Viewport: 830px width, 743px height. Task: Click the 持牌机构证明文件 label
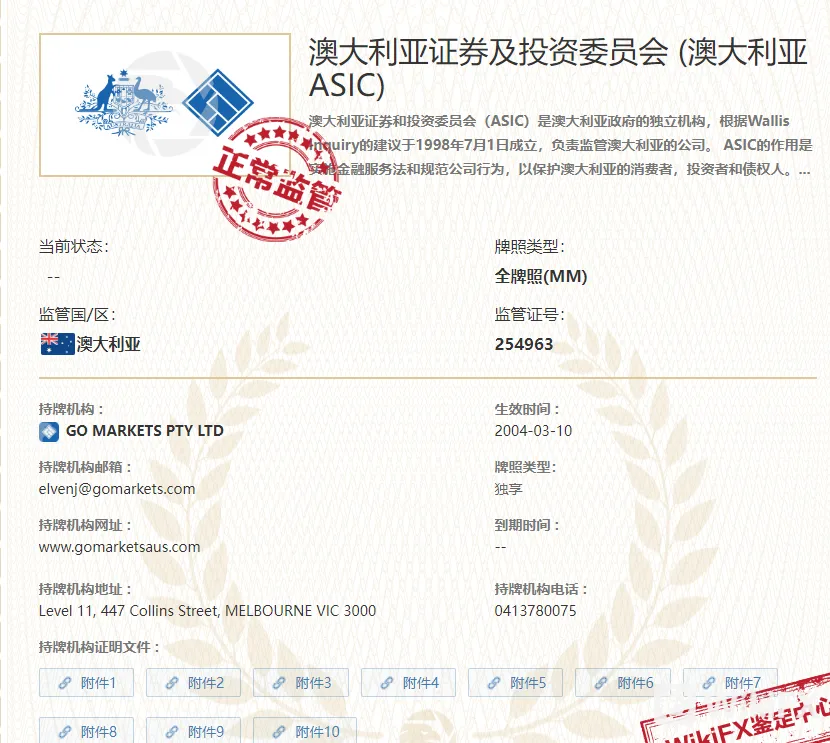99,647
